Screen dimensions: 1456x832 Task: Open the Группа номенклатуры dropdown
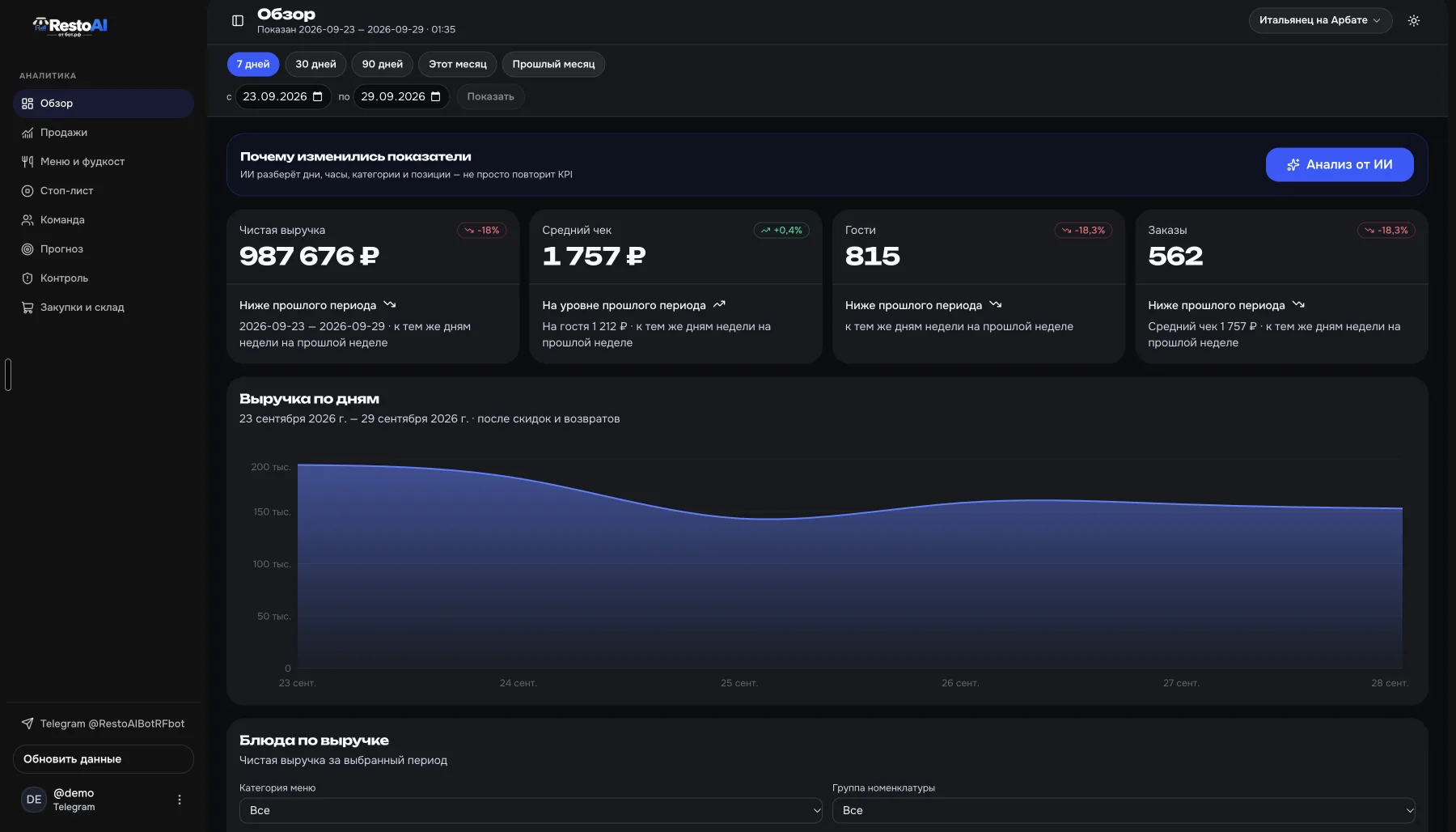[1124, 810]
